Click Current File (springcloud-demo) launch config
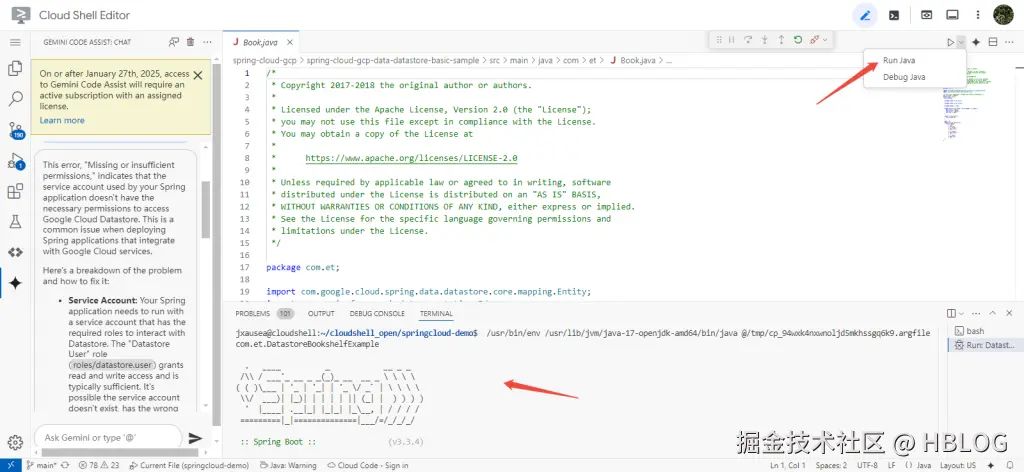 (x=190, y=465)
